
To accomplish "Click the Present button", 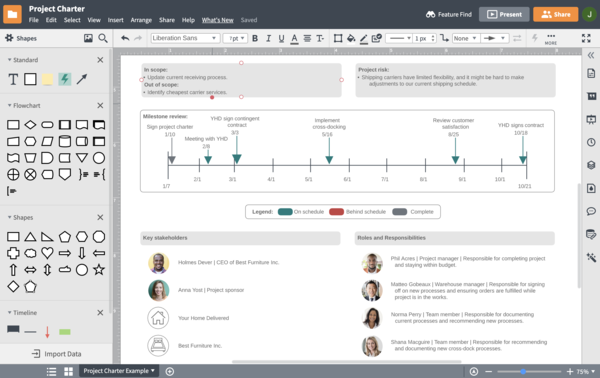I will point(504,15).
